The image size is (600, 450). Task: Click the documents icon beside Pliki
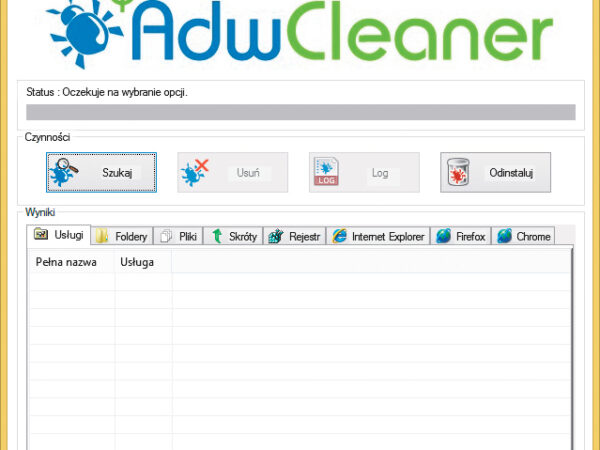tap(166, 237)
